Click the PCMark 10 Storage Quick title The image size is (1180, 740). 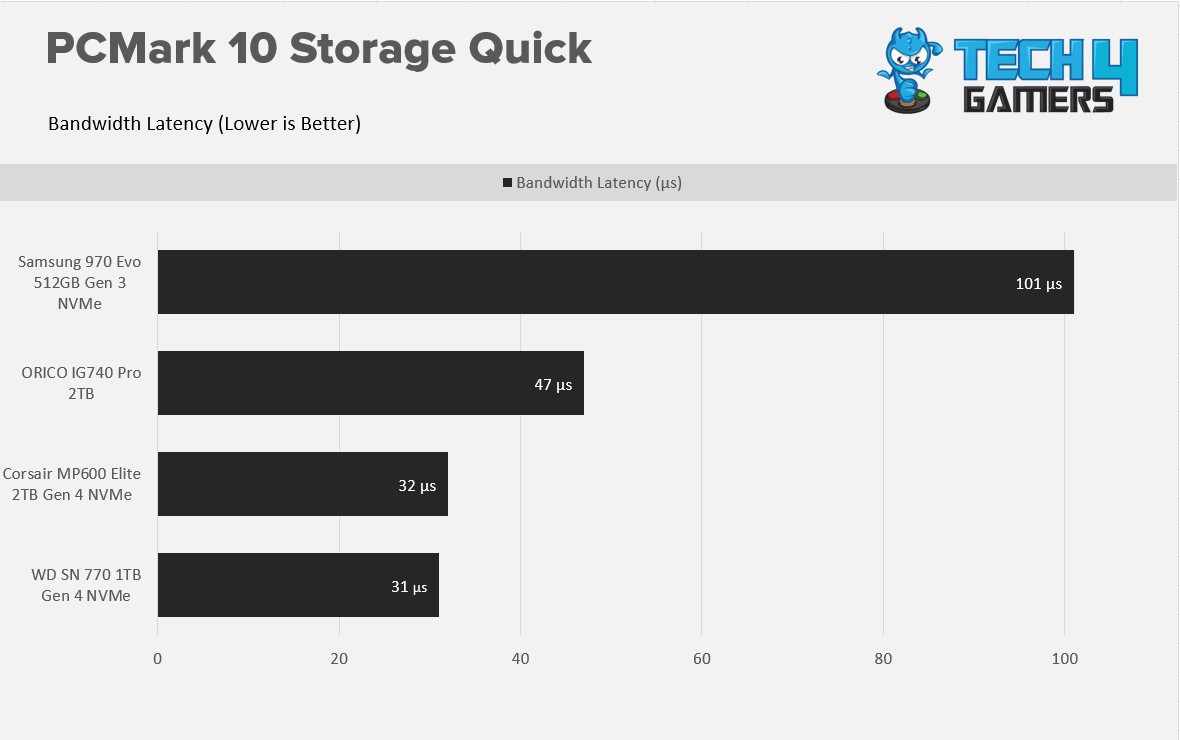pos(319,49)
